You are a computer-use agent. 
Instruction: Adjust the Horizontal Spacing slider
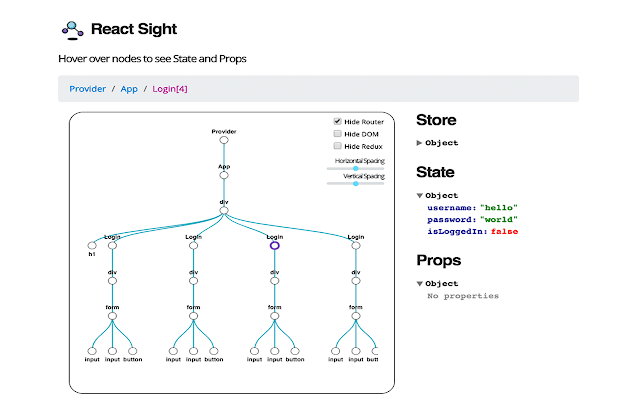(356, 168)
